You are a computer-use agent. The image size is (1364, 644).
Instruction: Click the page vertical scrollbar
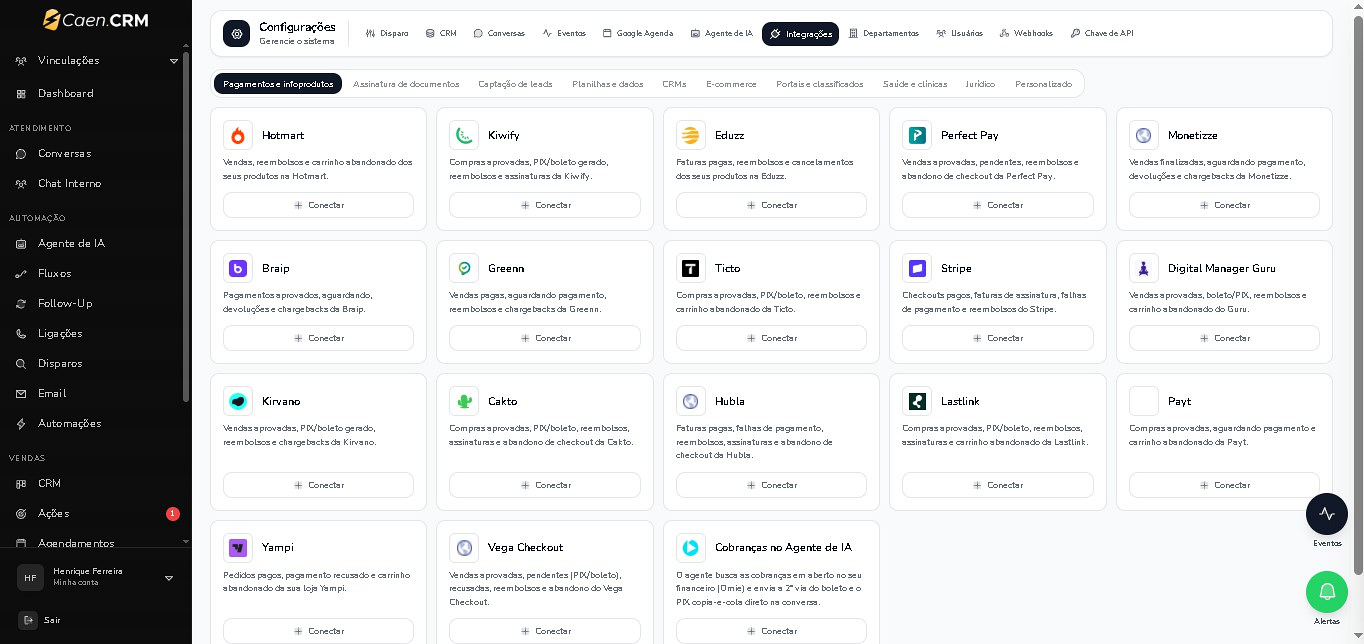(x=1358, y=296)
